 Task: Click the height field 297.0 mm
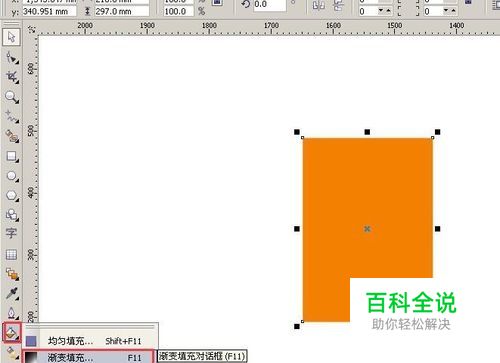coord(122,11)
